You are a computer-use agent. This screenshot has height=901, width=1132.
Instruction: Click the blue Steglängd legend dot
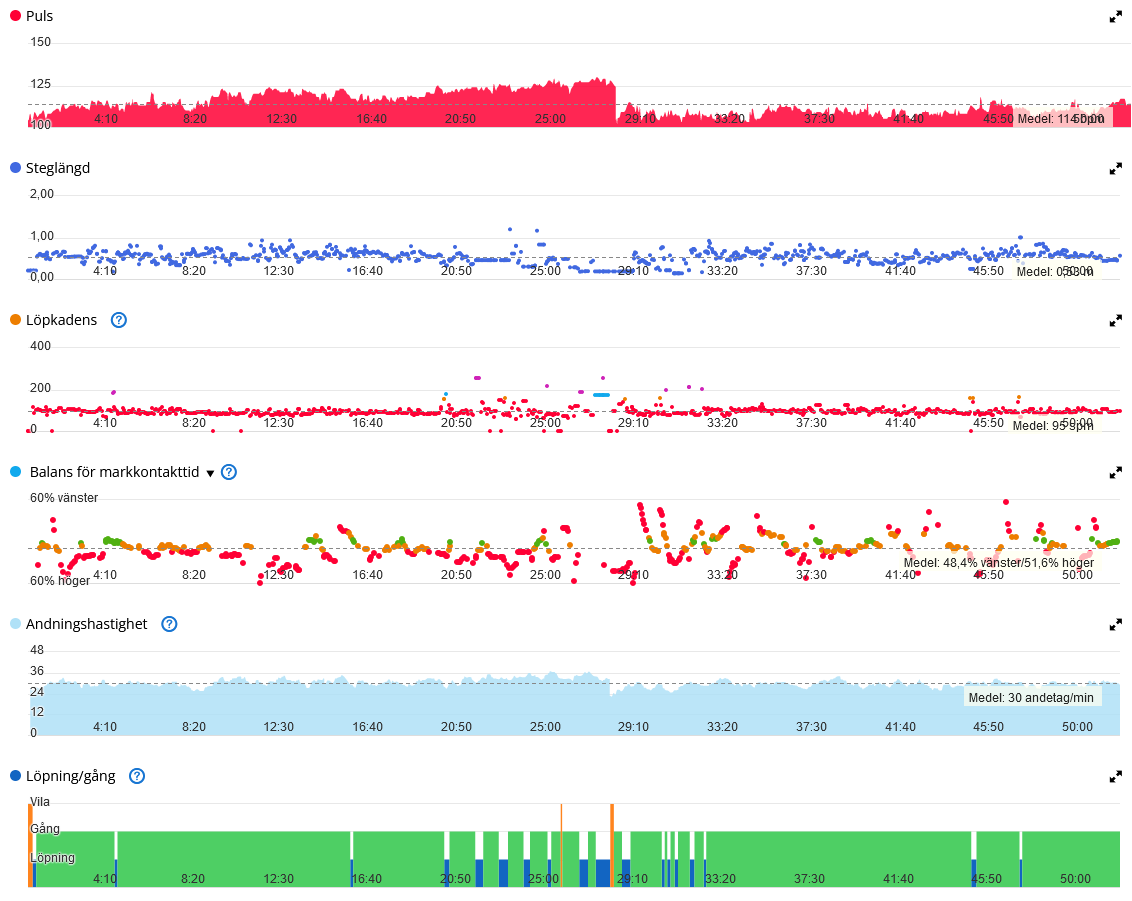pos(15,167)
